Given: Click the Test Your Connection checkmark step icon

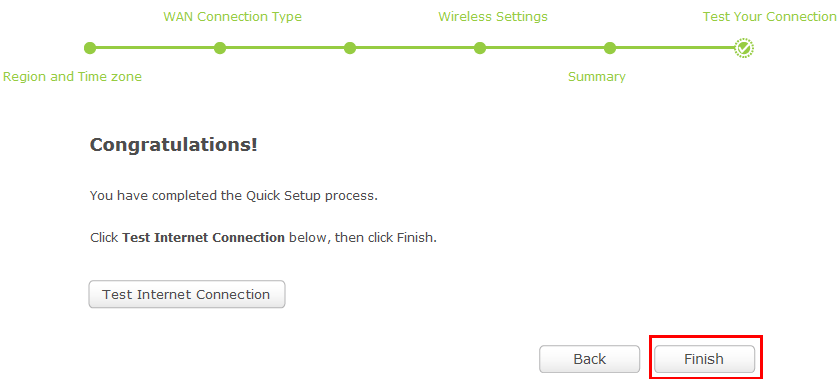Looking at the screenshot, I should 744,48.
